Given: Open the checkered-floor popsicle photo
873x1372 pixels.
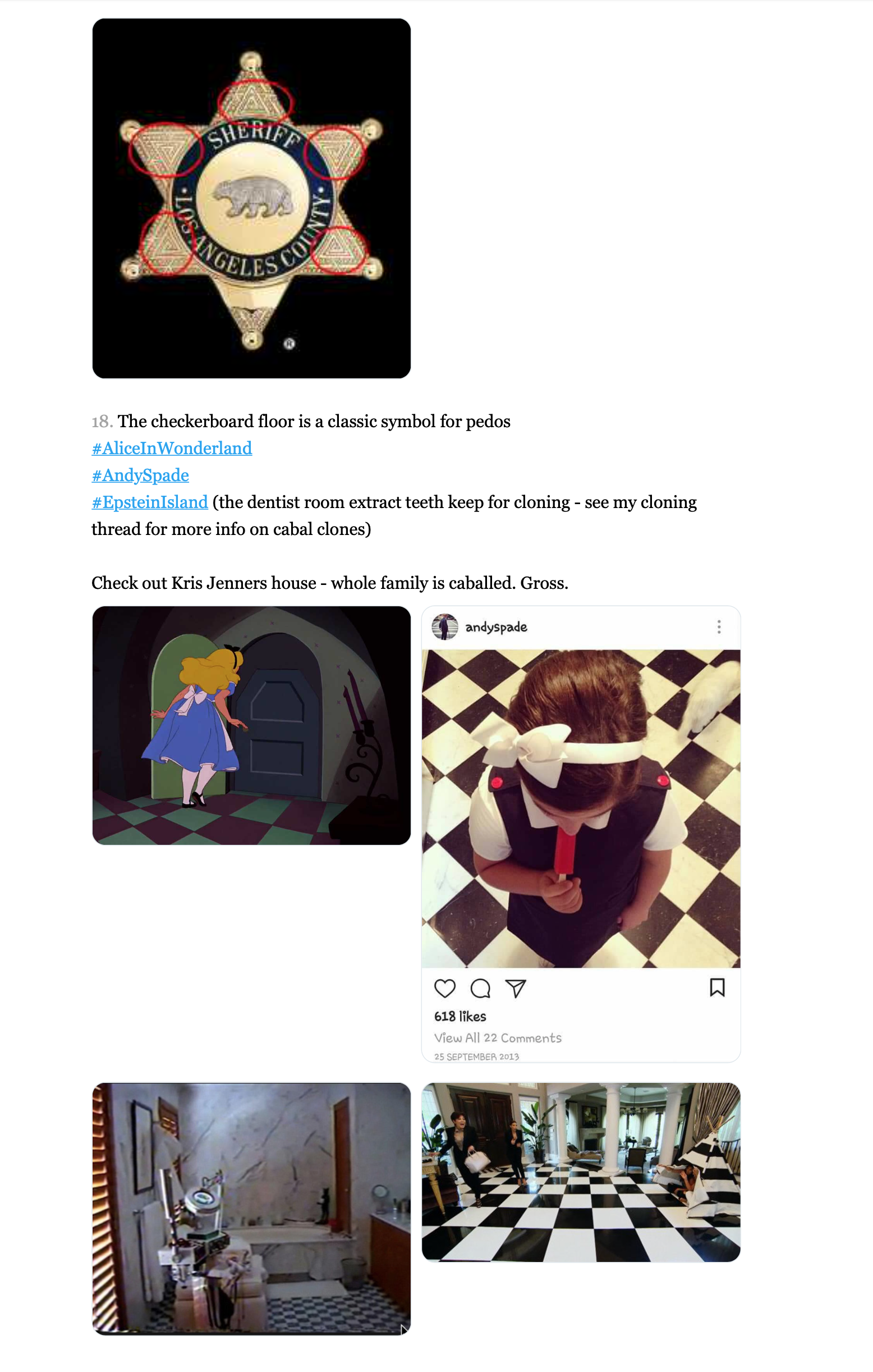Looking at the screenshot, I should pyautogui.click(x=581, y=808).
